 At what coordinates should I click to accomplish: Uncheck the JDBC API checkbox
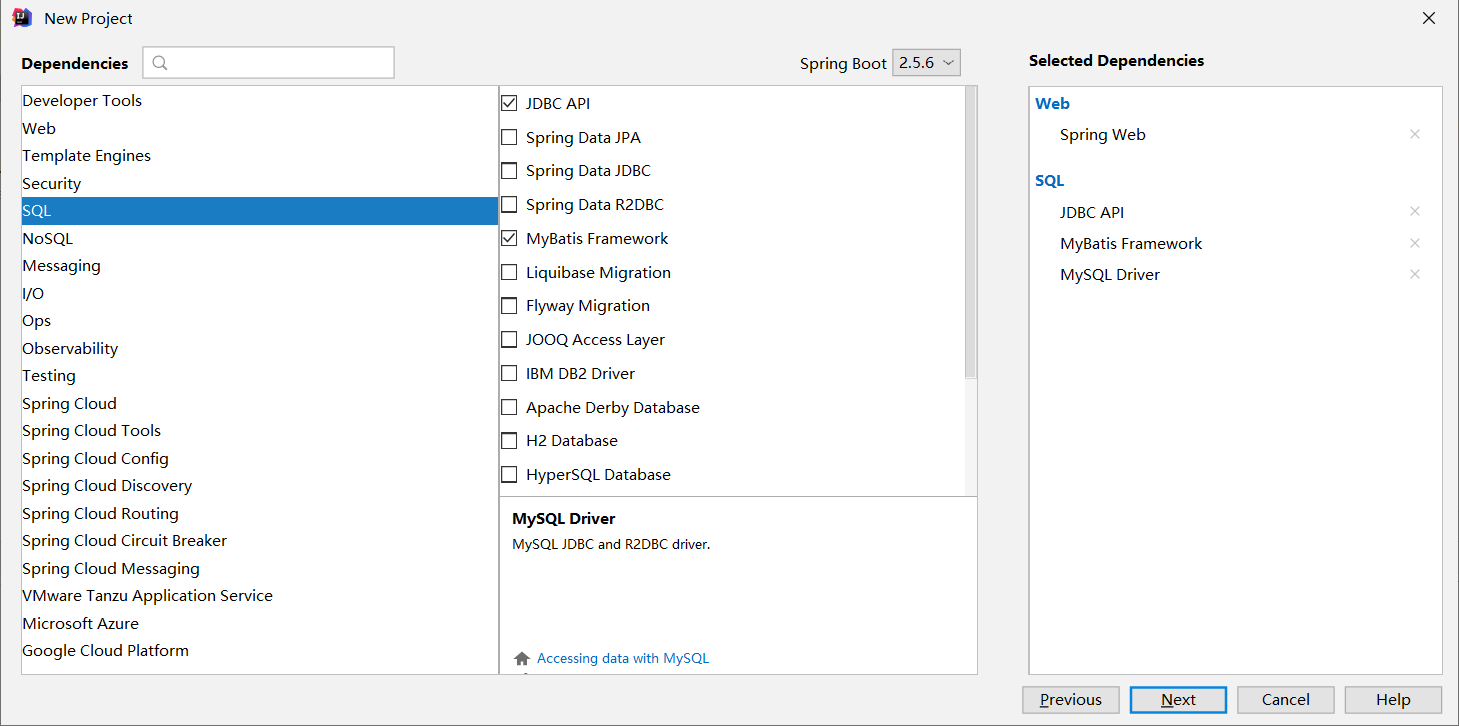coord(509,103)
